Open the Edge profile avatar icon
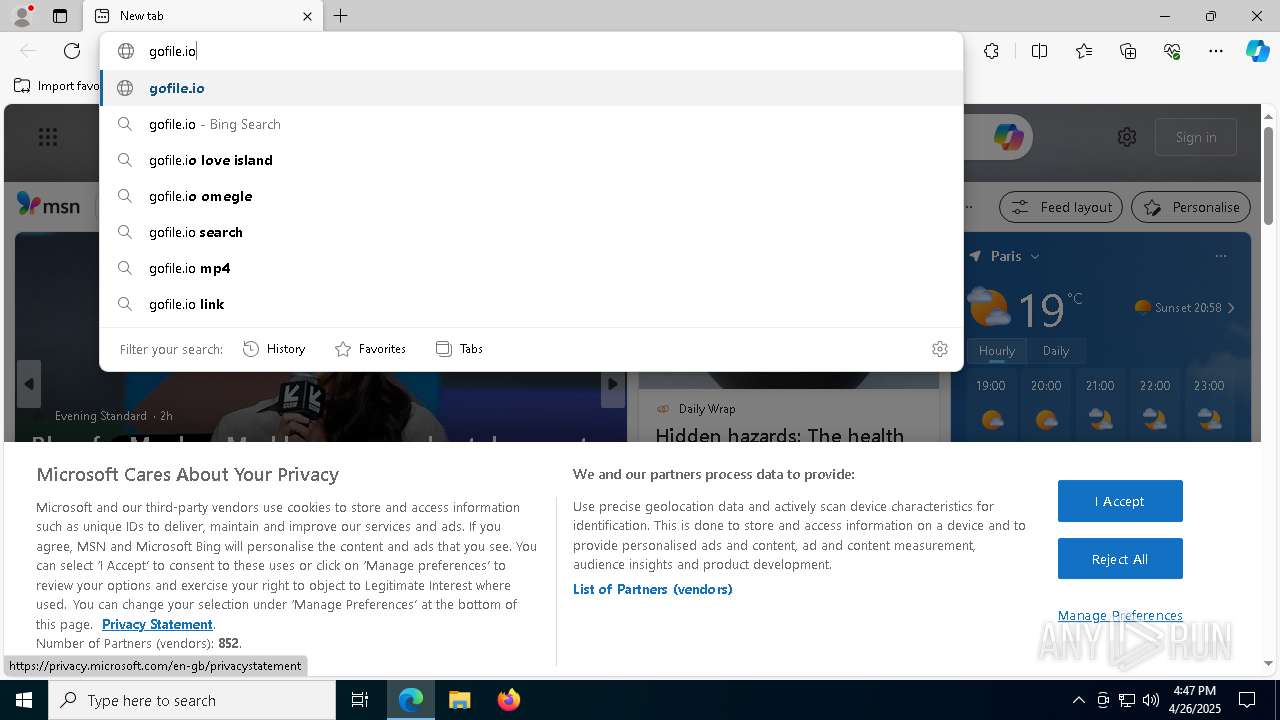 point(21,15)
